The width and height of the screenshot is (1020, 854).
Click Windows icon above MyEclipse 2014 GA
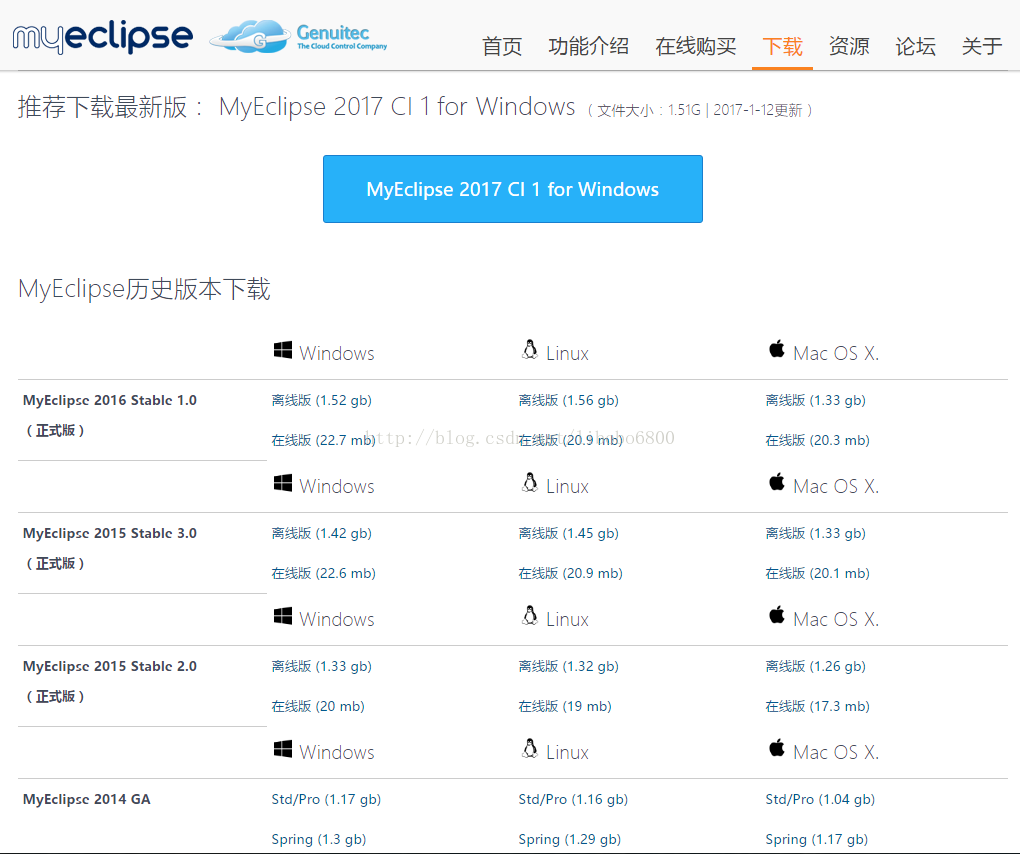283,749
